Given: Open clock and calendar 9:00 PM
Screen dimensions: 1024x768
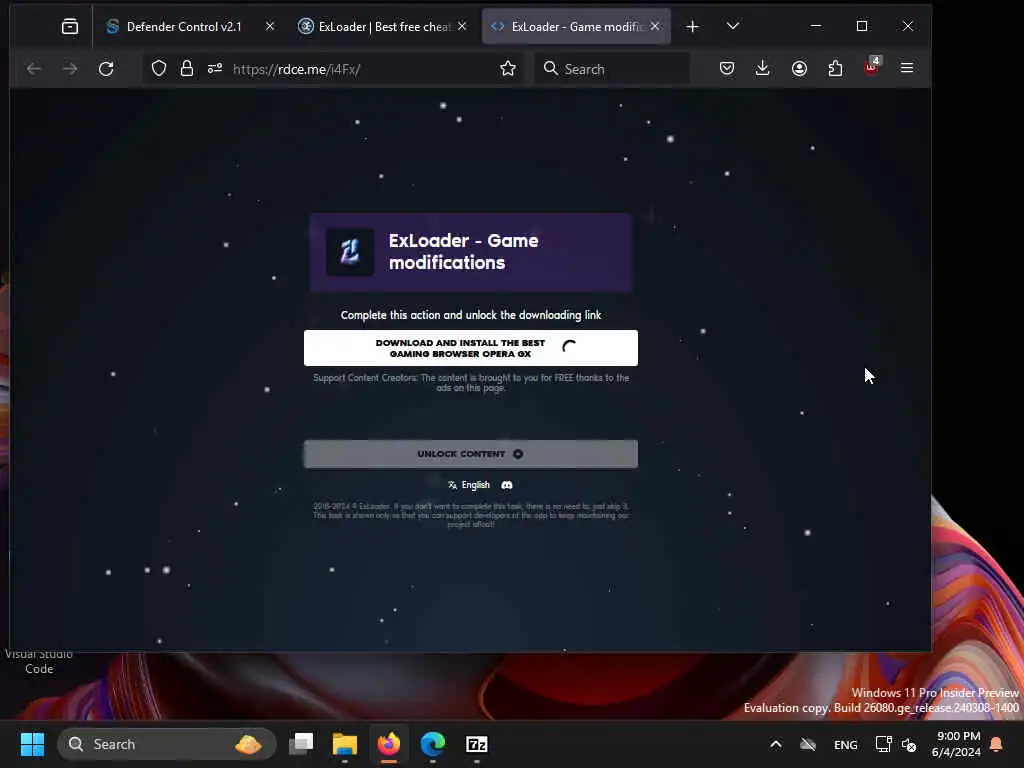Looking at the screenshot, I should click(956, 744).
